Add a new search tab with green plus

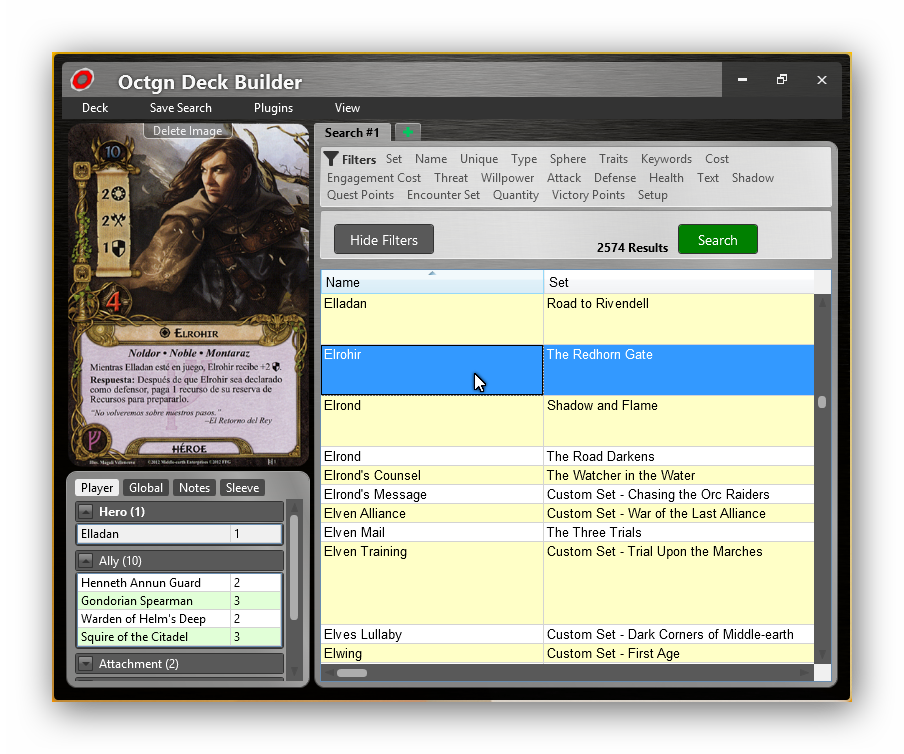pos(408,133)
